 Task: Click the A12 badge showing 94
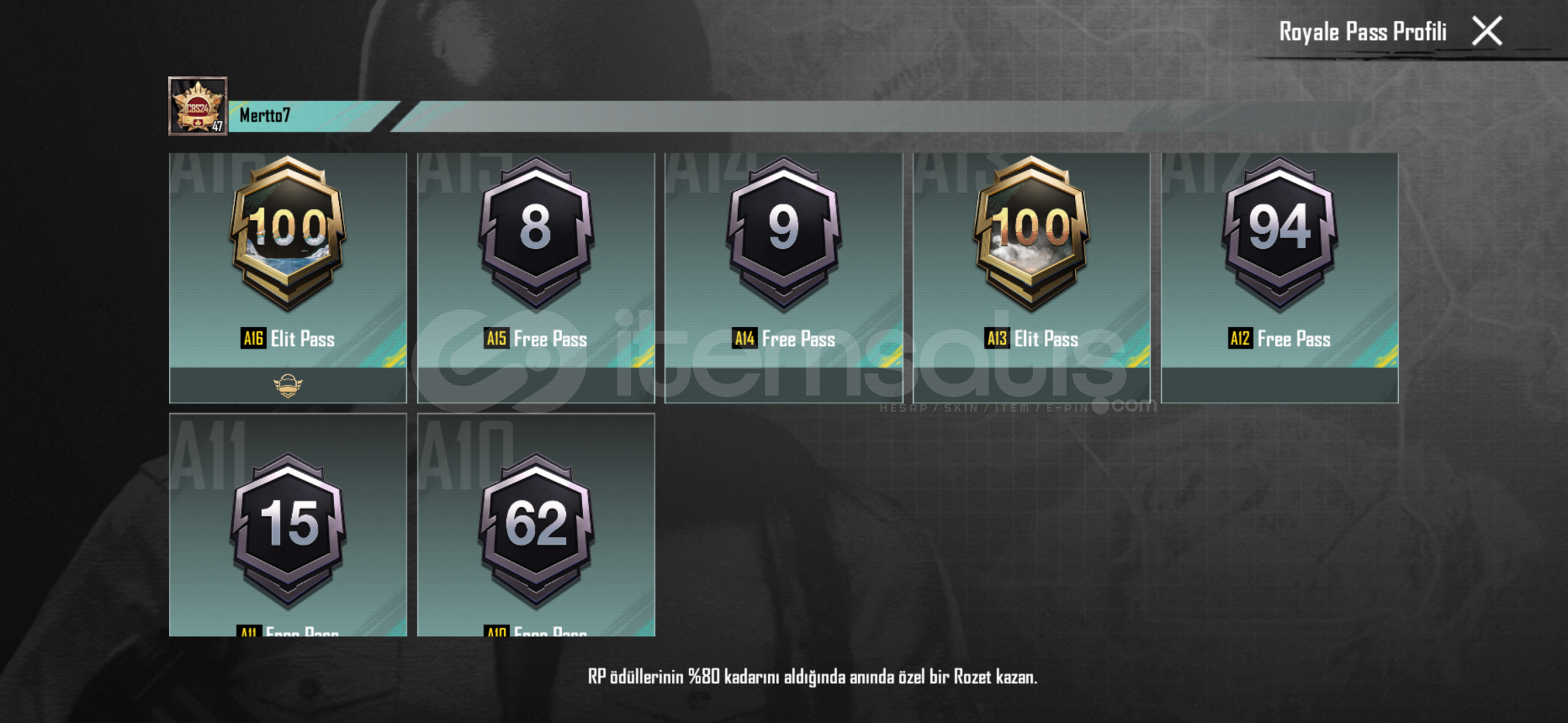(x=1280, y=234)
